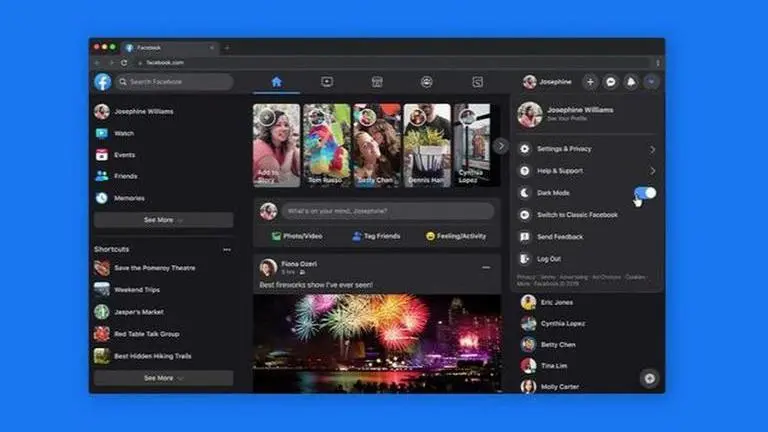Viewport: 768px width, 432px height.
Task: Click Switch to Classic Facebook
Action: 577,215
